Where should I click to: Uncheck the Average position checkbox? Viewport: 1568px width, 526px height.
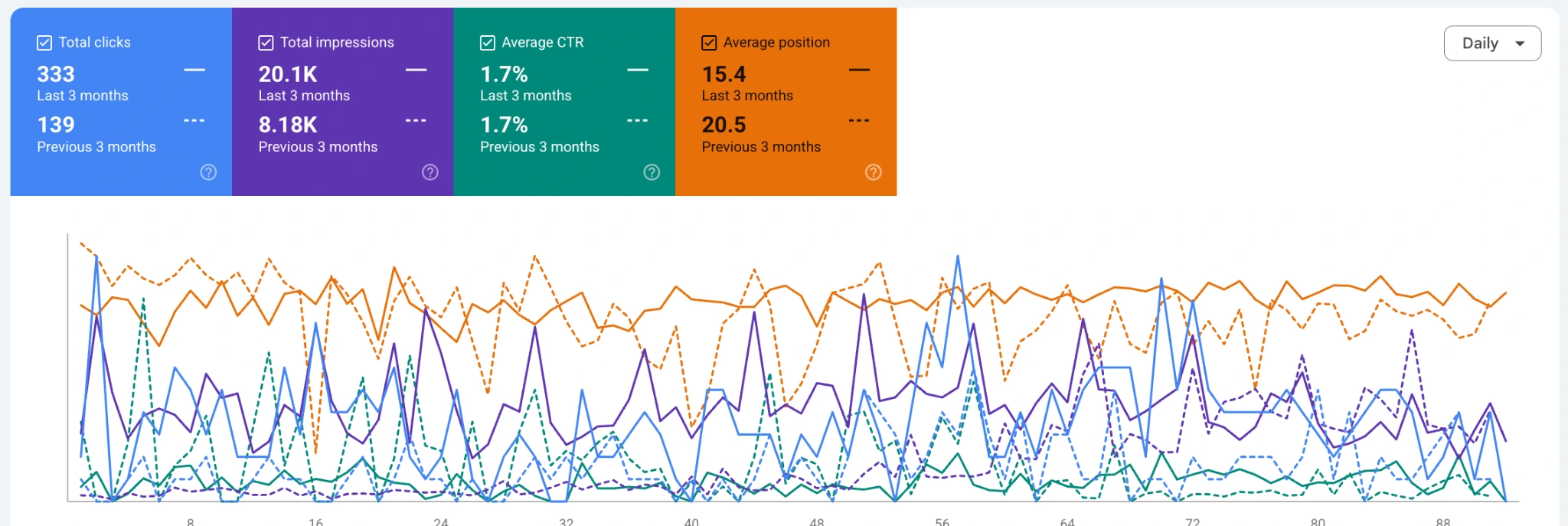[709, 43]
